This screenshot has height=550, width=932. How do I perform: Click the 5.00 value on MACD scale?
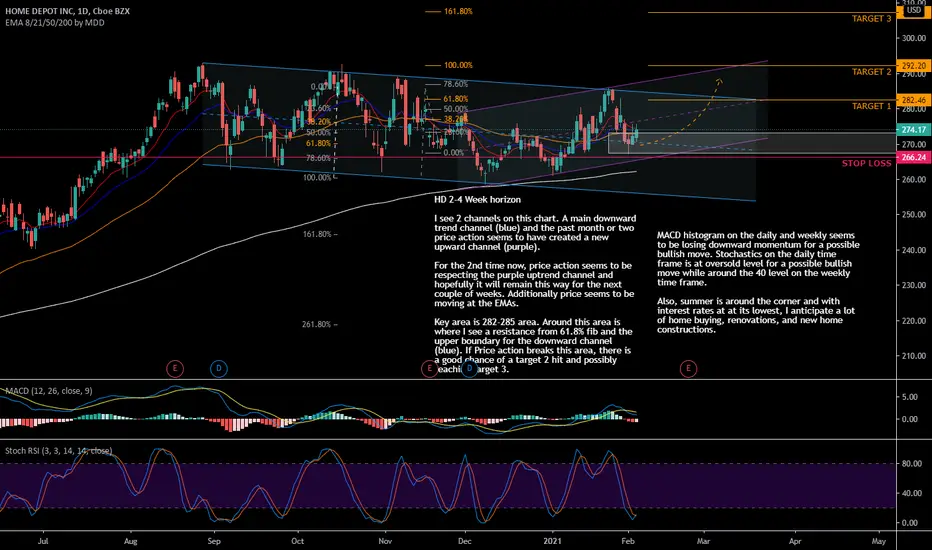pyautogui.click(x=910, y=397)
